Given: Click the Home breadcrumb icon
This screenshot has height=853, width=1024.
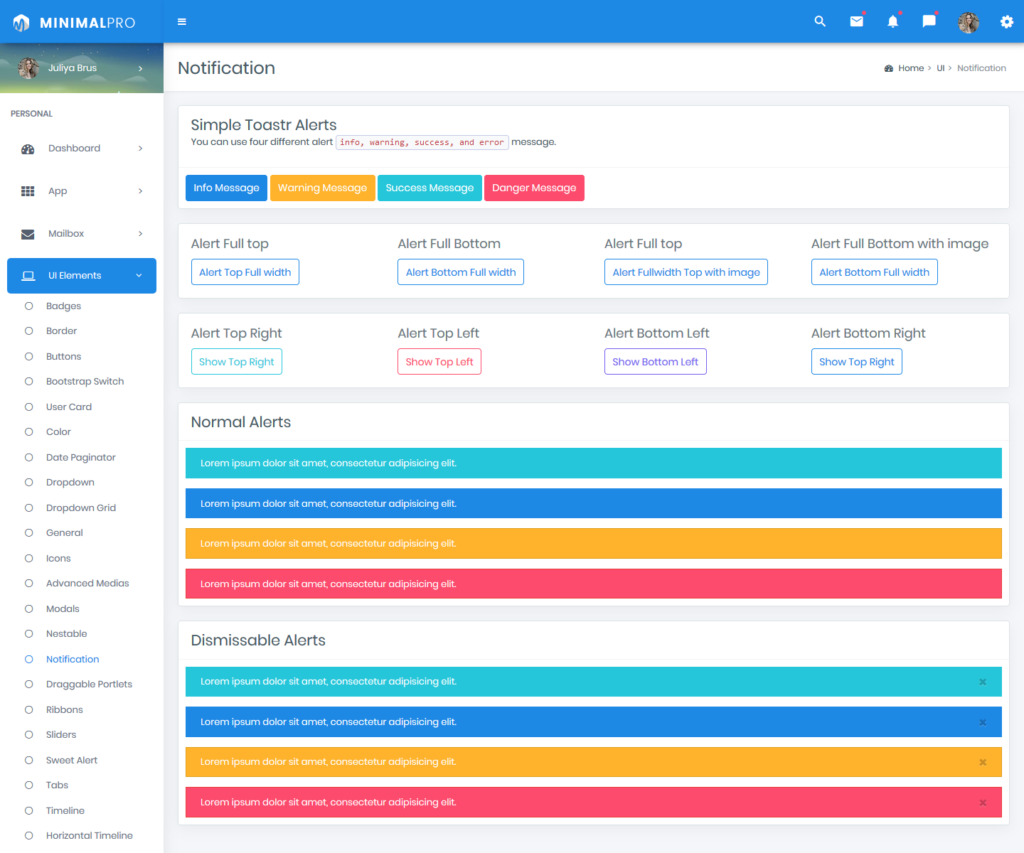Looking at the screenshot, I should click(888, 69).
